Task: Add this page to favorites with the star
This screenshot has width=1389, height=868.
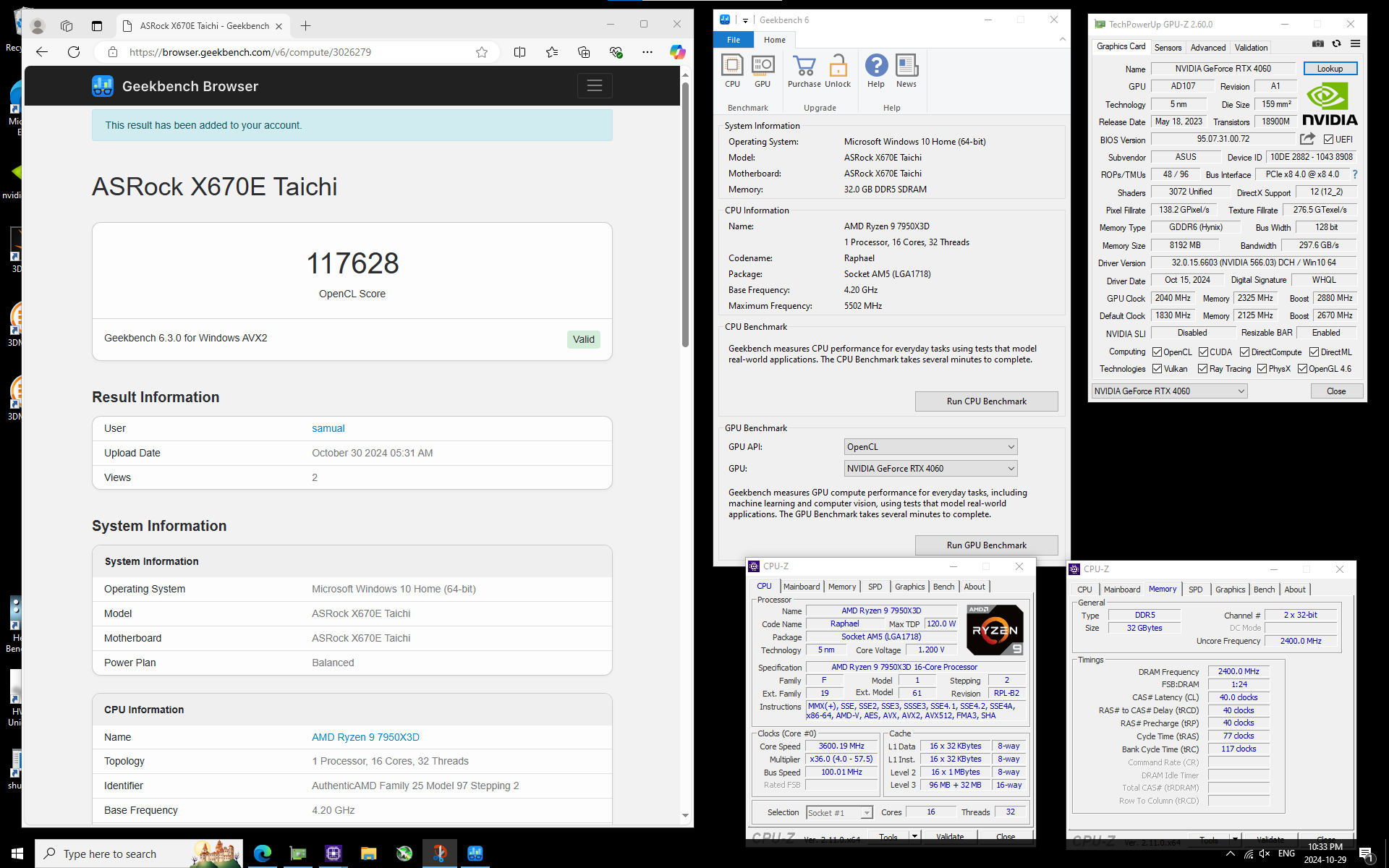Action: (x=482, y=52)
